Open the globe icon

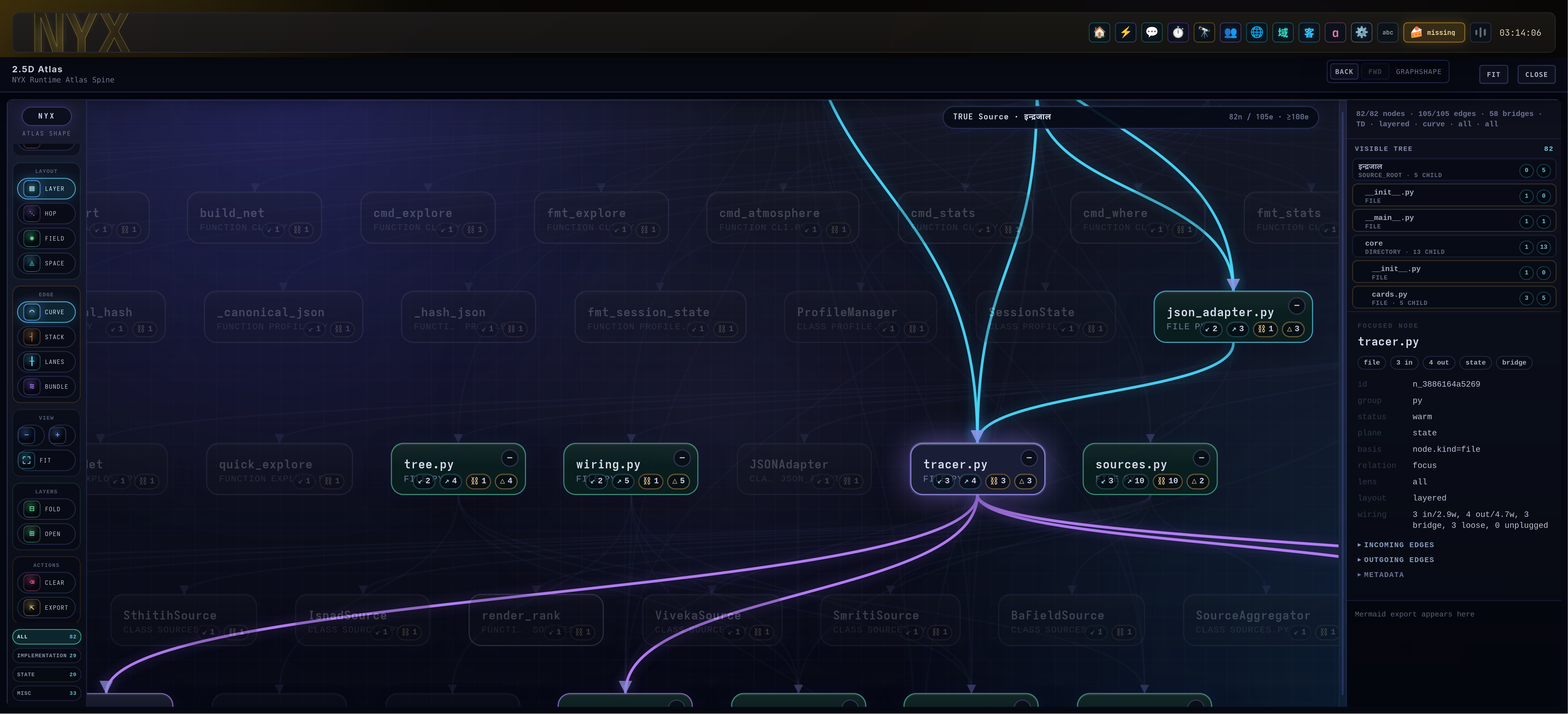coord(1256,32)
